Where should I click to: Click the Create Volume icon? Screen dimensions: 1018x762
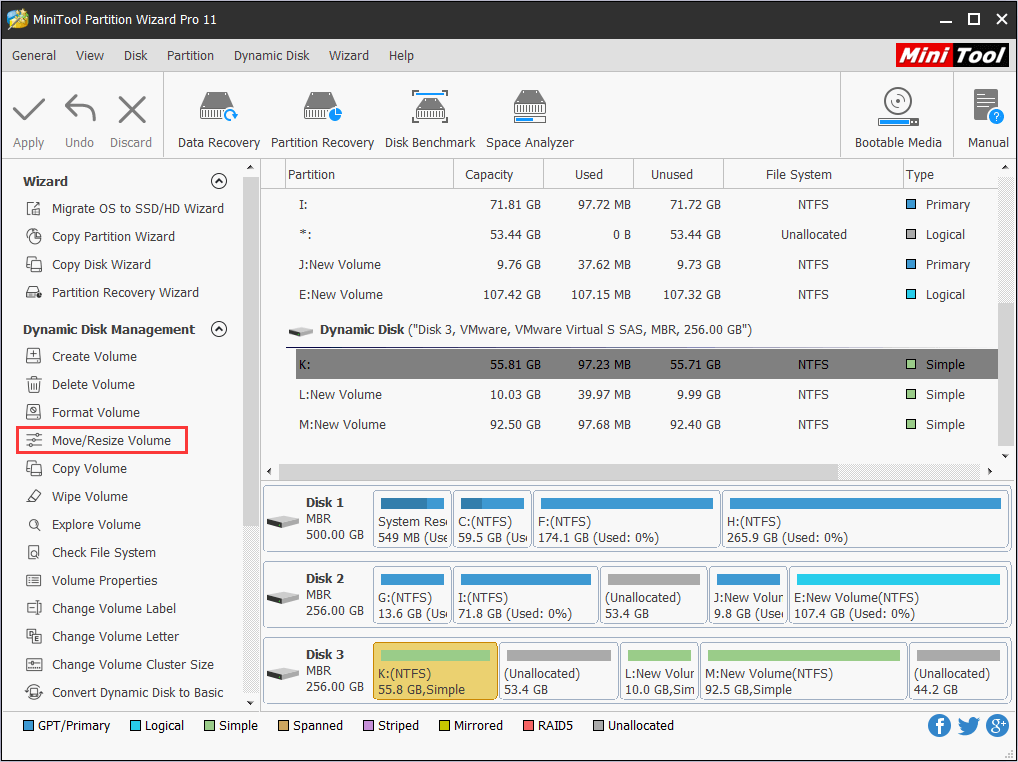coord(33,356)
